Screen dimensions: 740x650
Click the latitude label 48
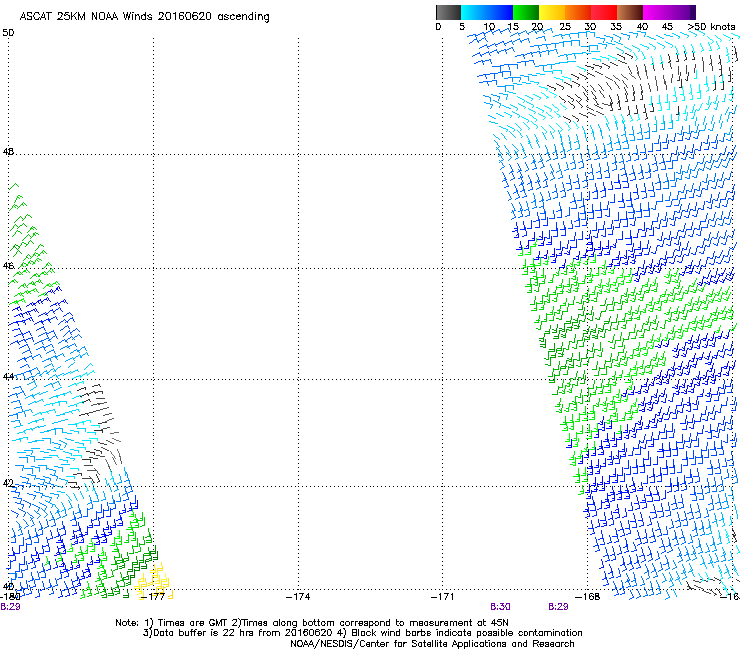[x=8, y=152]
